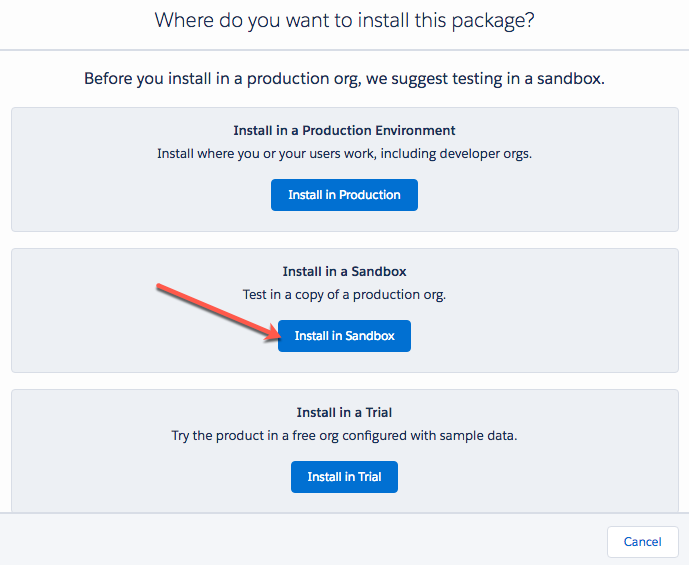The width and height of the screenshot is (689, 565).
Task: Click the empty footer bar left of Cancel
Action: point(300,541)
